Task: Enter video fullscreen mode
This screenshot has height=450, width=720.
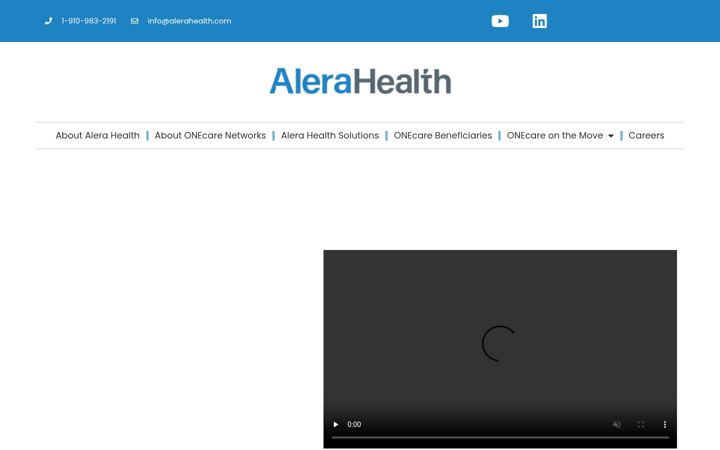Action: coord(641,424)
